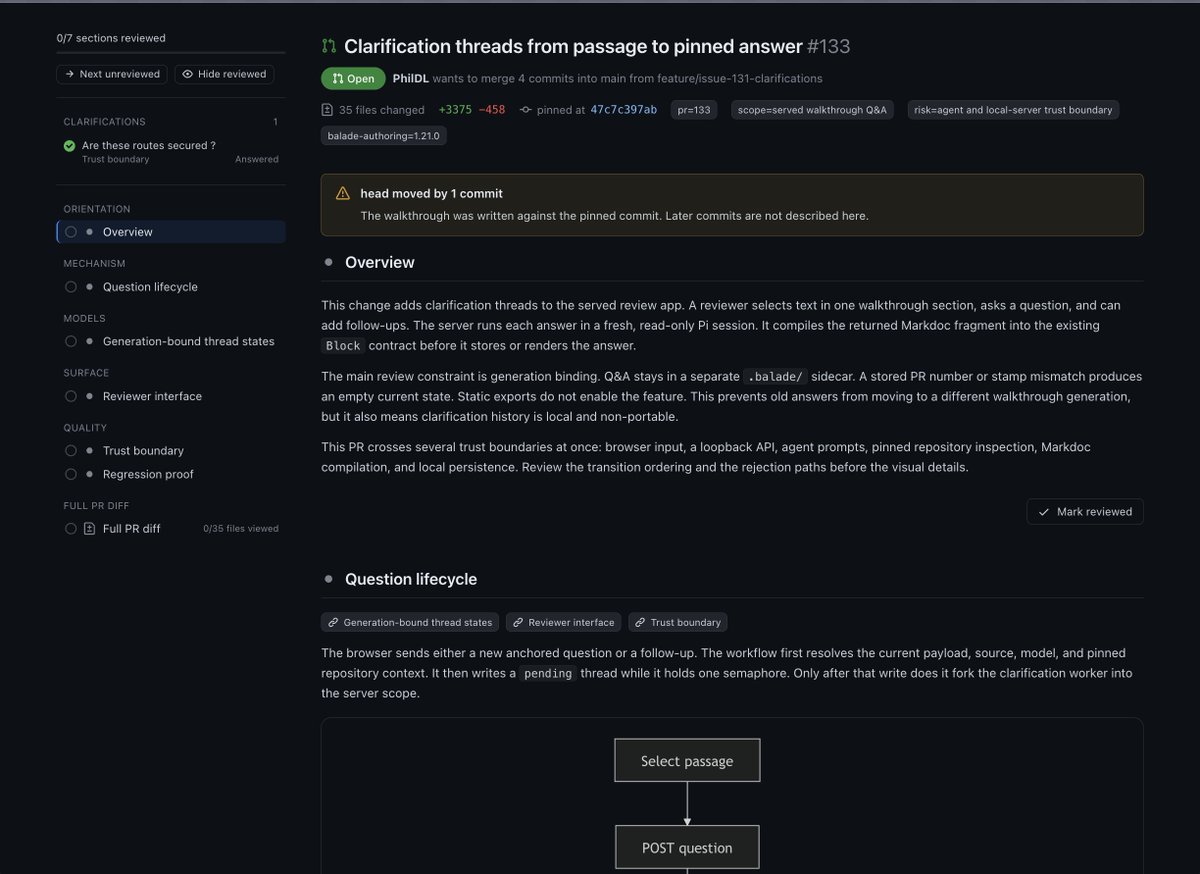Click the 'risk=agent and local-server trust boundary' tag

click(1013, 110)
